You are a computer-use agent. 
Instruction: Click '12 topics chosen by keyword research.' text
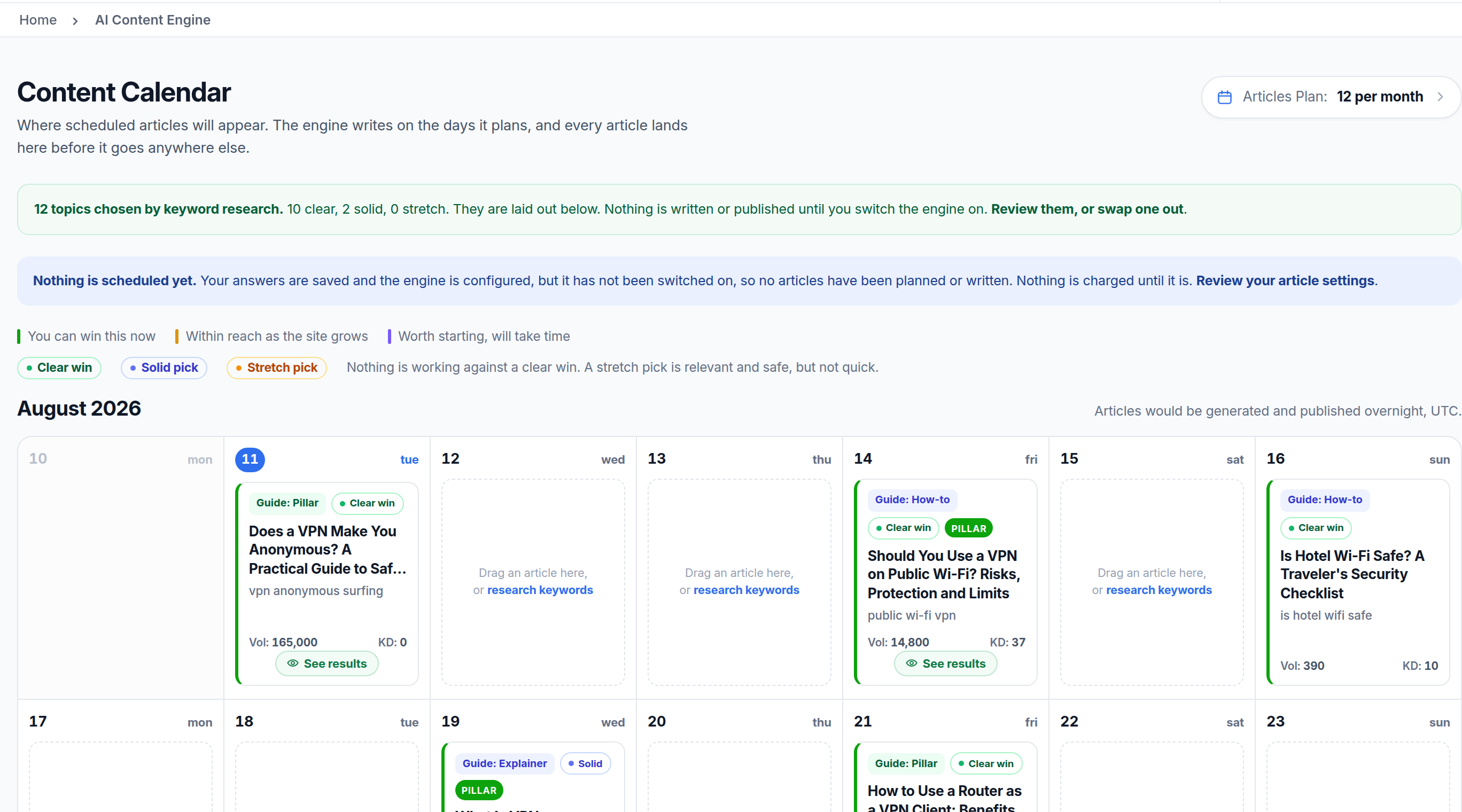tap(158, 209)
